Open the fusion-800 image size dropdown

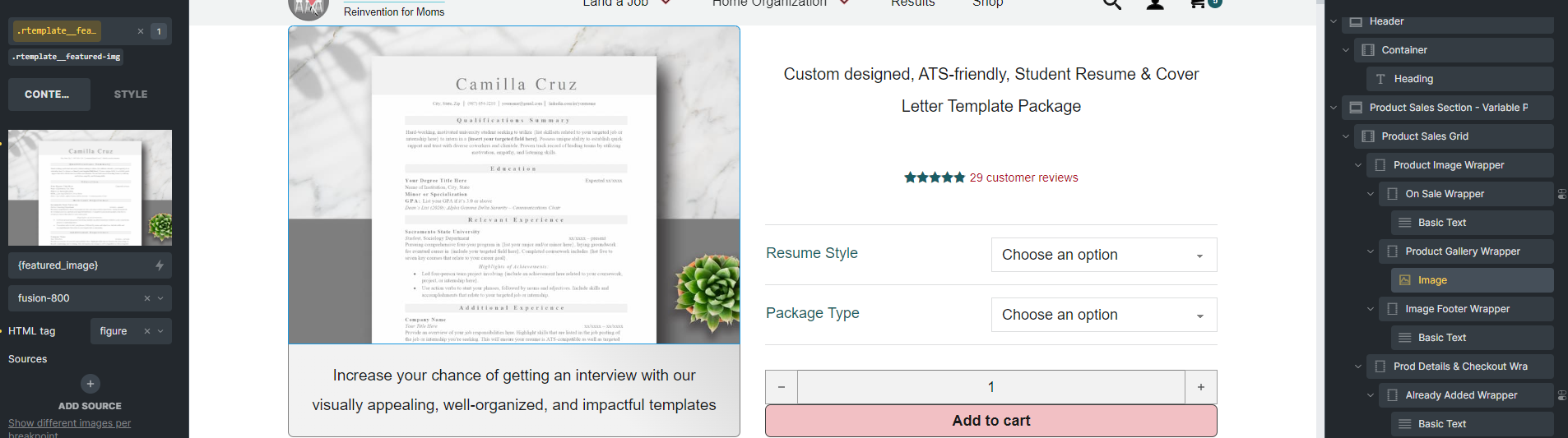pos(160,298)
